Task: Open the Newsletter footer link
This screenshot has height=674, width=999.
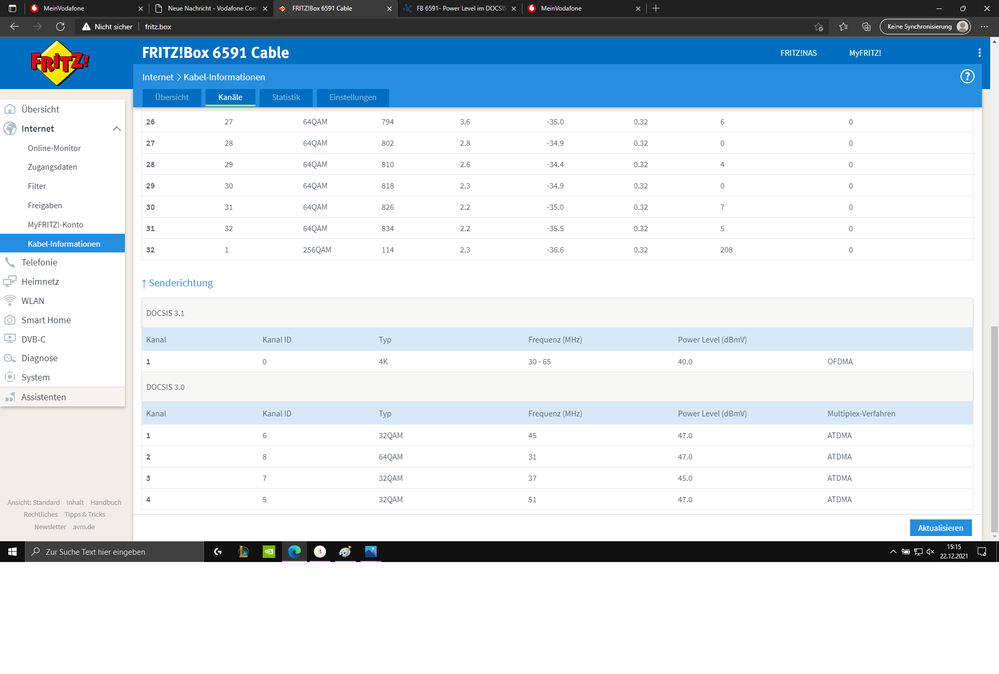Action: pyautogui.click(x=50, y=527)
